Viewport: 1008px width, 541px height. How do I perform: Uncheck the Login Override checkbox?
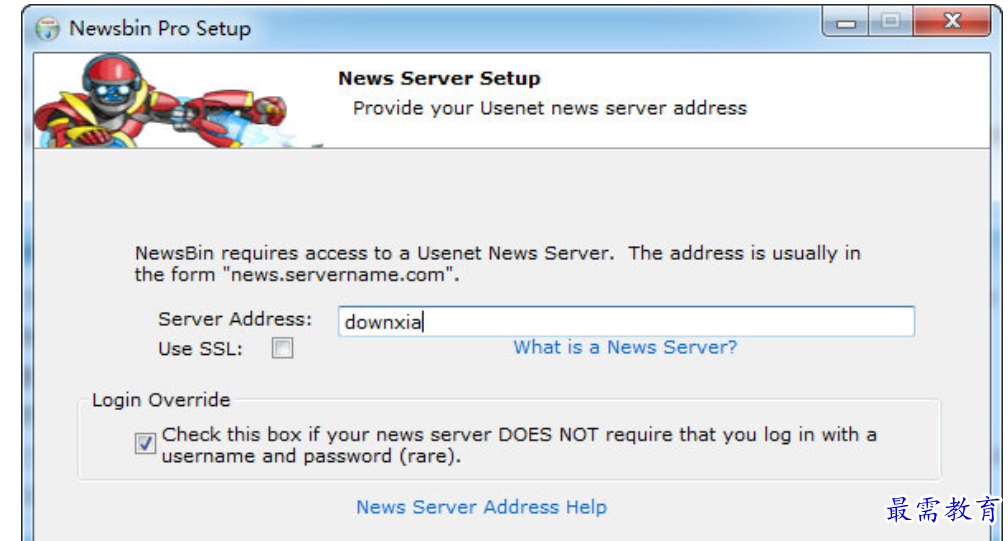pyautogui.click(x=145, y=443)
